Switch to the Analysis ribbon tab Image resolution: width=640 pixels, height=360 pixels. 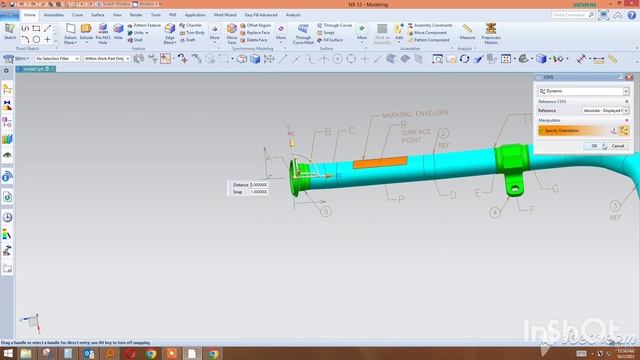coord(293,15)
